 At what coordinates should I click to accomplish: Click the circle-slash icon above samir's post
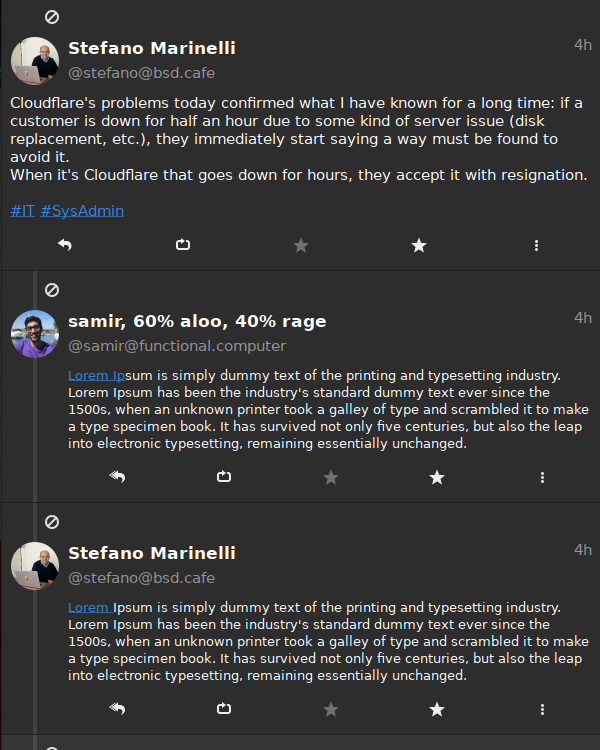[x=52, y=290]
